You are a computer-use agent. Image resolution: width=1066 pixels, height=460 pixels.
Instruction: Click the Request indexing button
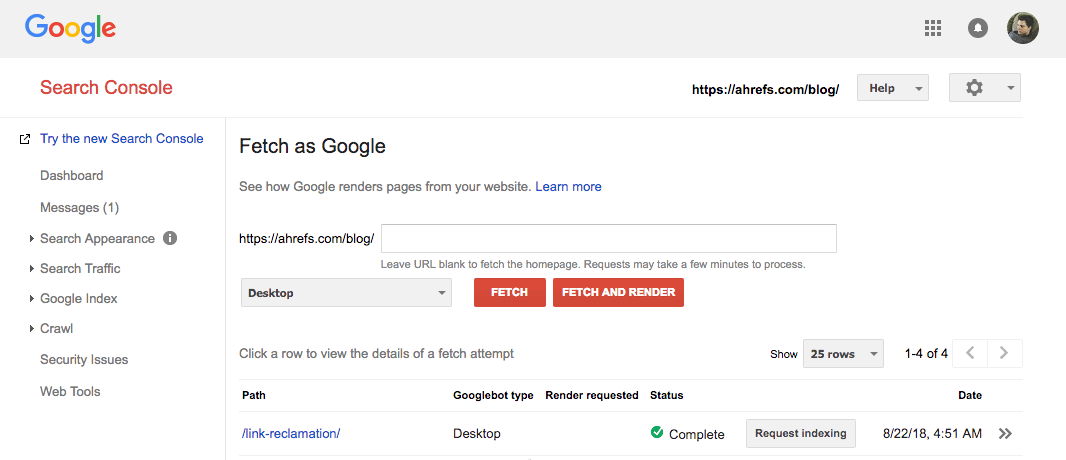[x=800, y=433]
